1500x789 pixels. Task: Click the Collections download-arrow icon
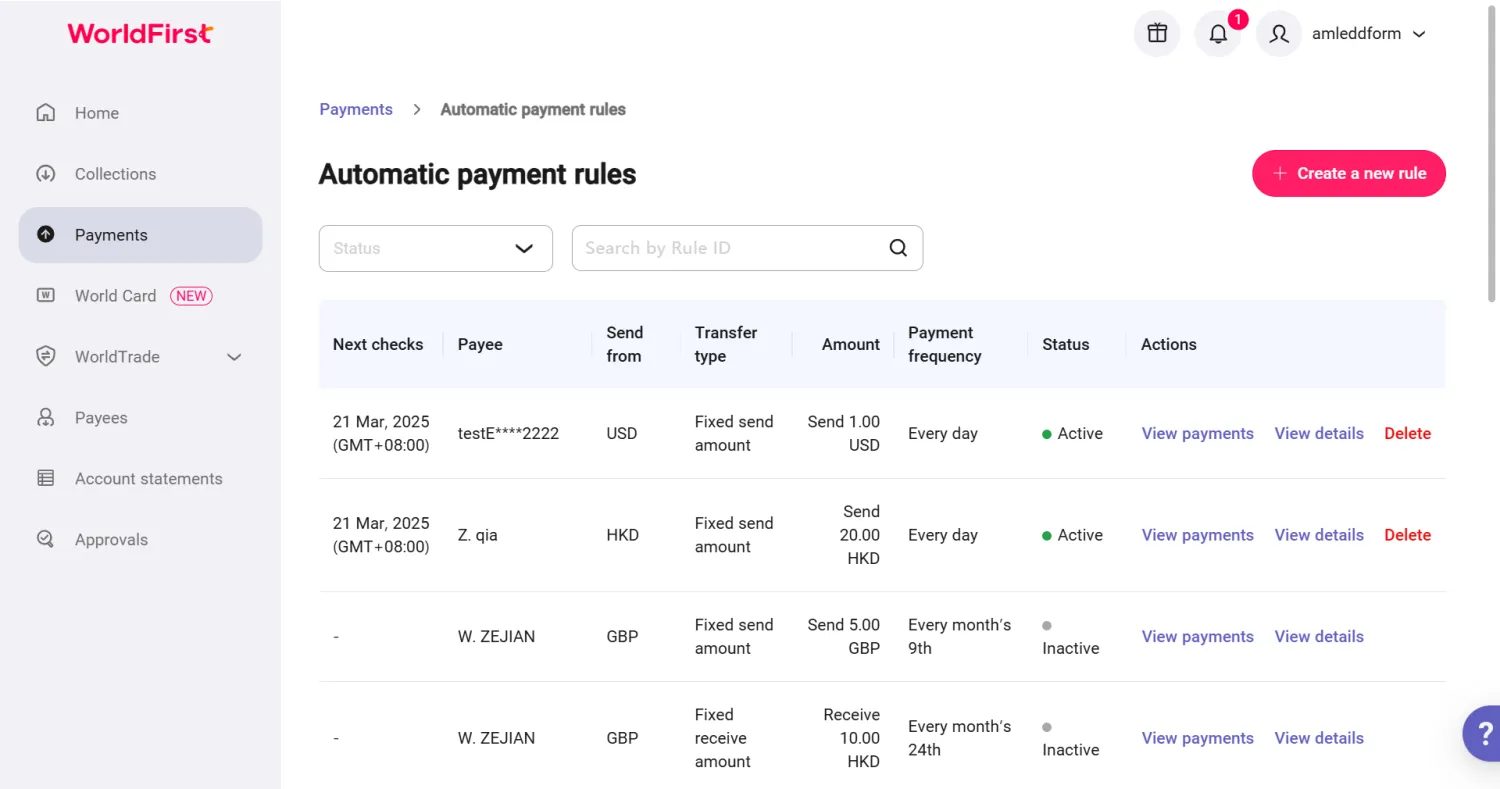(45, 174)
